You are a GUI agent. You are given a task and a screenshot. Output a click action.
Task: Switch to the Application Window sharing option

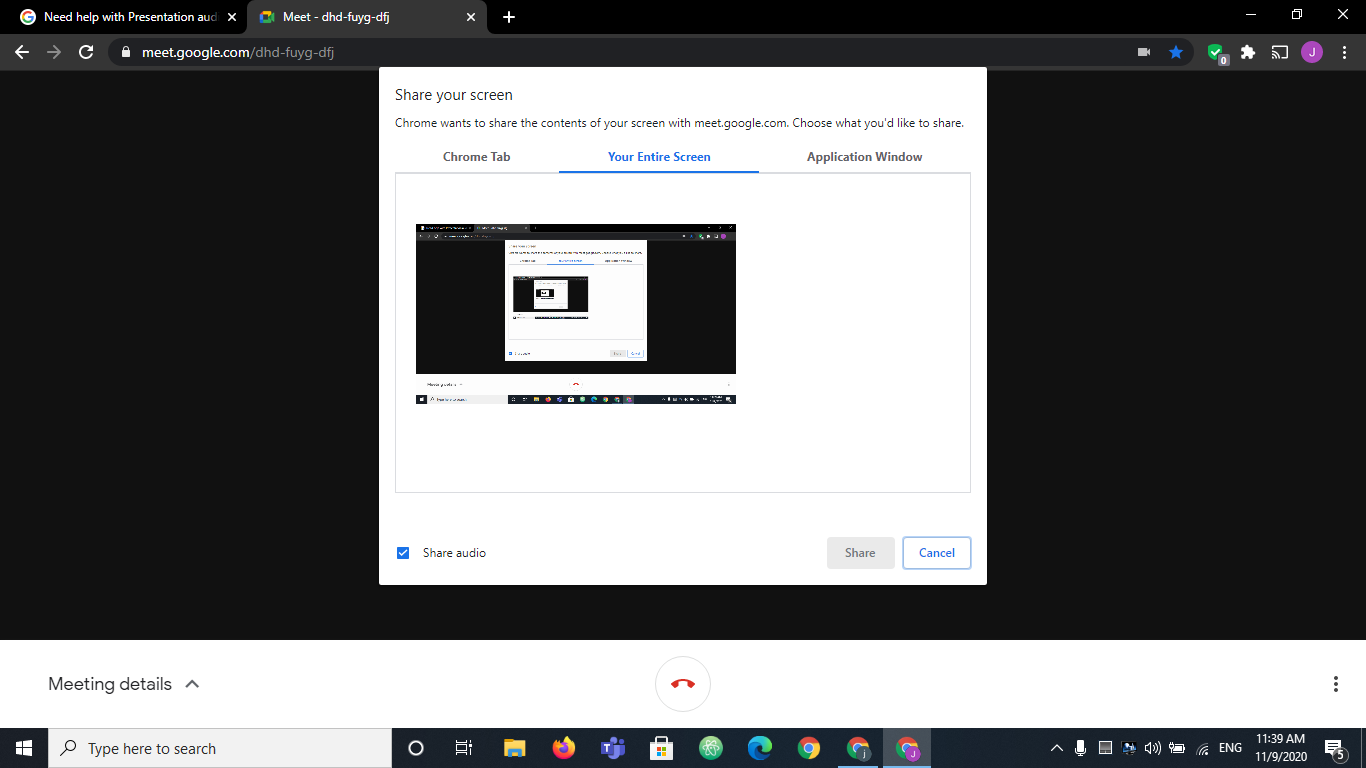pyautogui.click(x=864, y=157)
